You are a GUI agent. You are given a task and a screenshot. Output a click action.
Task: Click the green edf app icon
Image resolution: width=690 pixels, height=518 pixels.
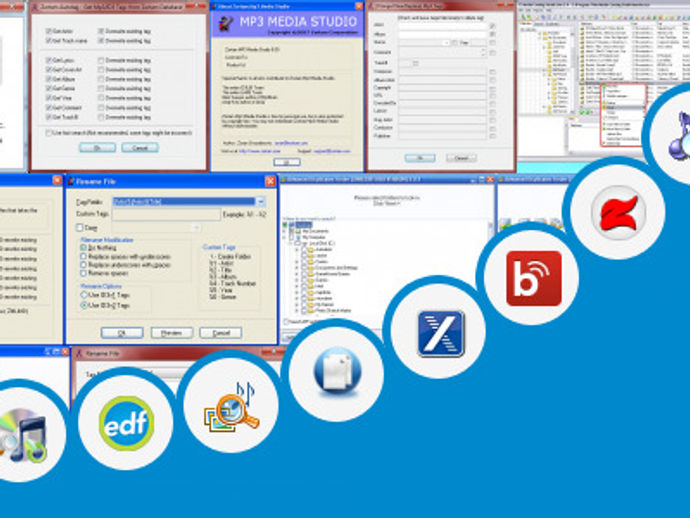[x=127, y=423]
